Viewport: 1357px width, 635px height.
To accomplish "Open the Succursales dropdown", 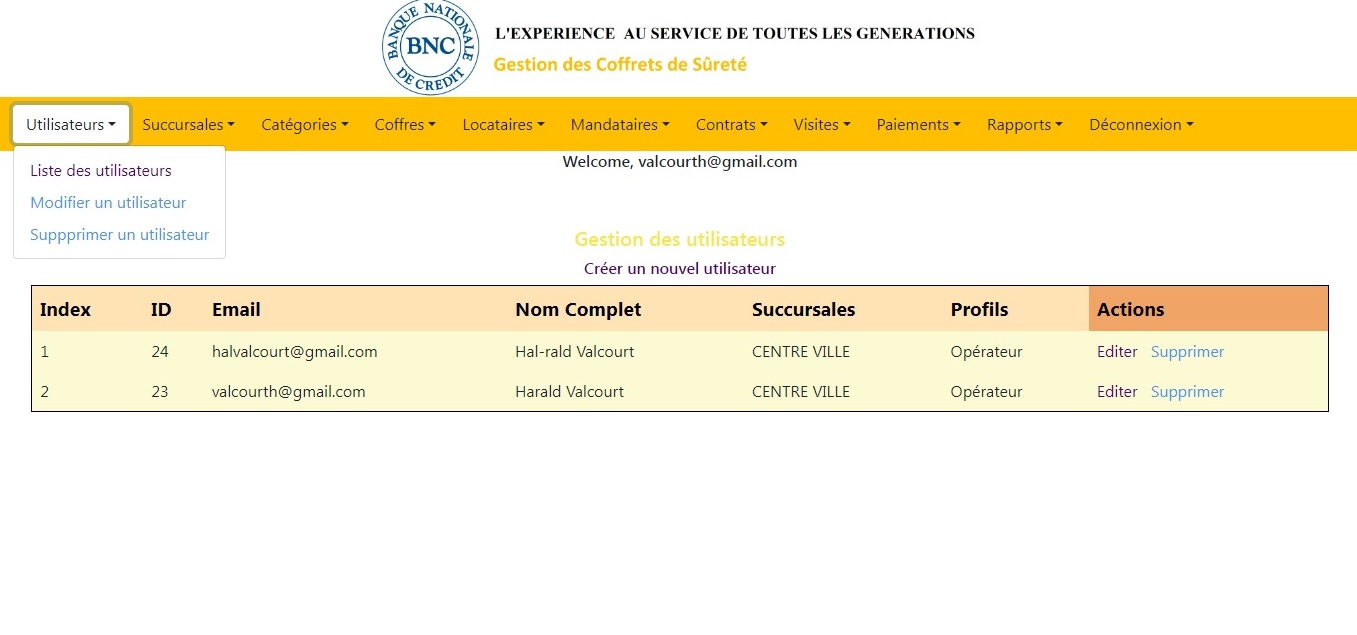I will [x=188, y=125].
